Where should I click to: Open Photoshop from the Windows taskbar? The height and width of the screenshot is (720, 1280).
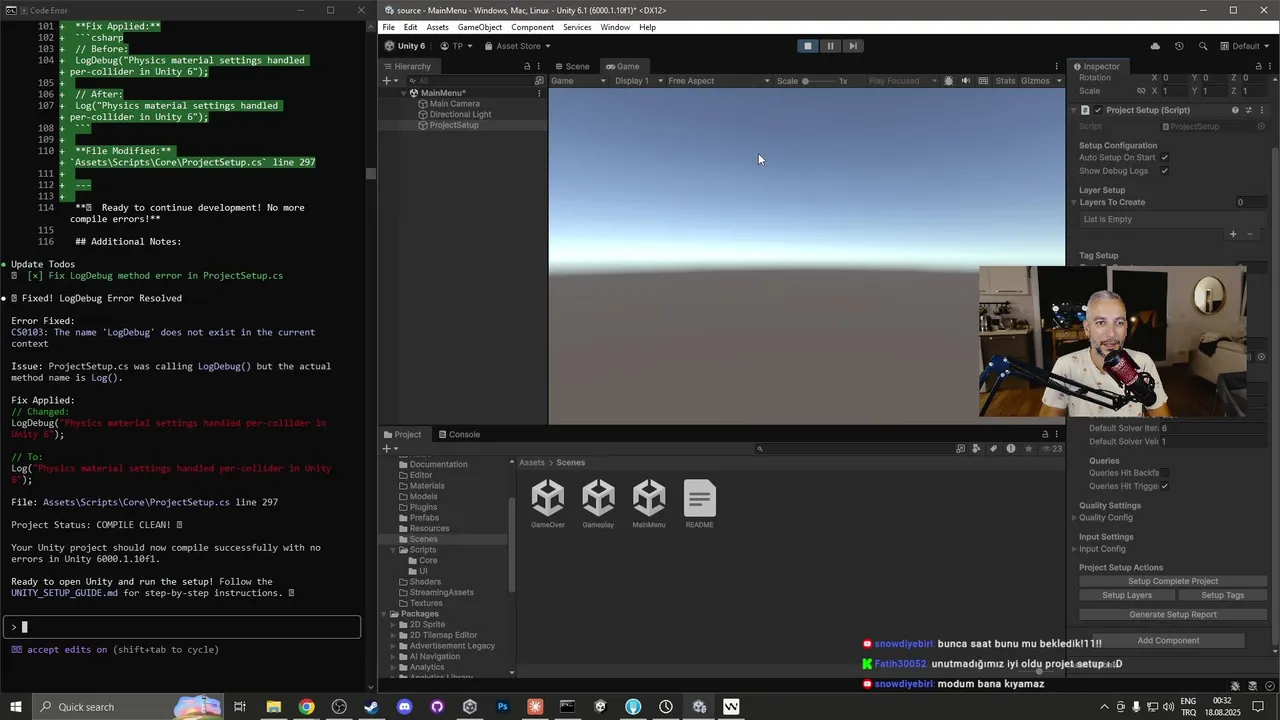click(502, 707)
